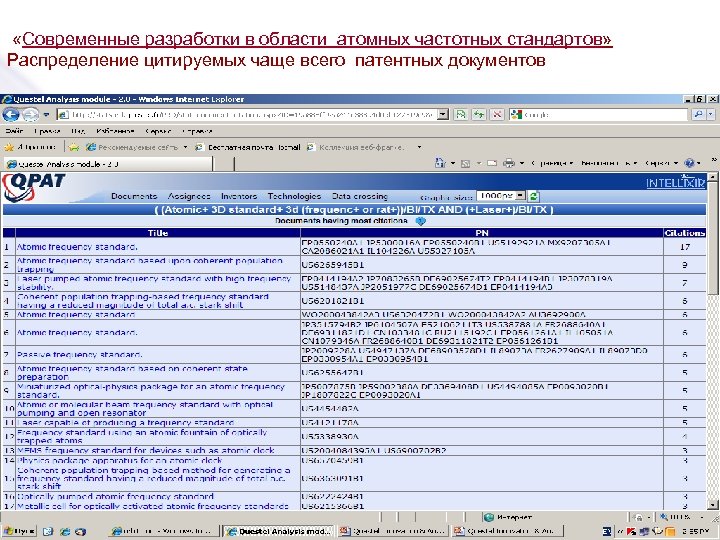Screen dimensions: 720x540
Task: Click the browser Back arrow button
Action: (x=11, y=114)
